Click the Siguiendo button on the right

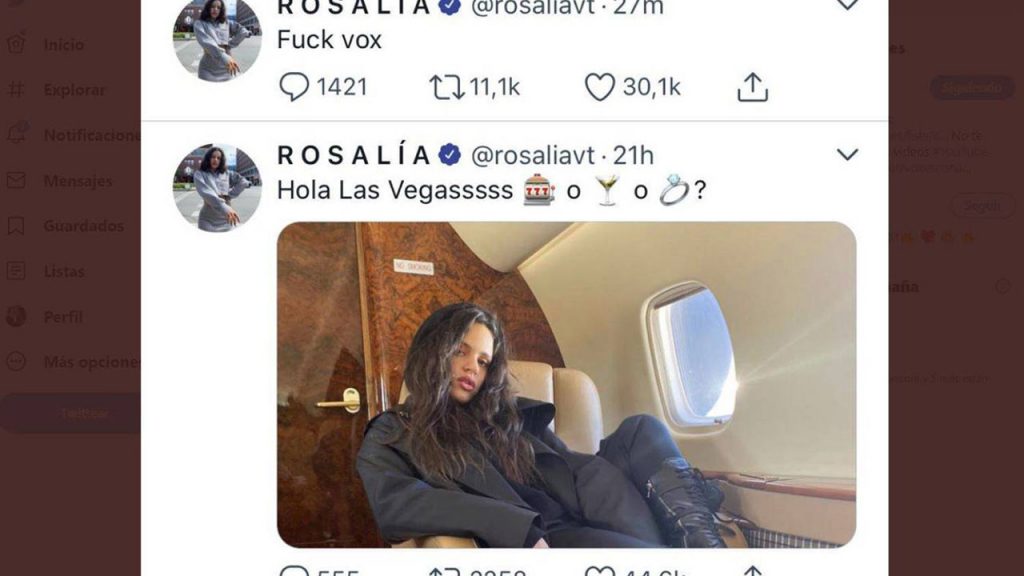[x=972, y=88]
